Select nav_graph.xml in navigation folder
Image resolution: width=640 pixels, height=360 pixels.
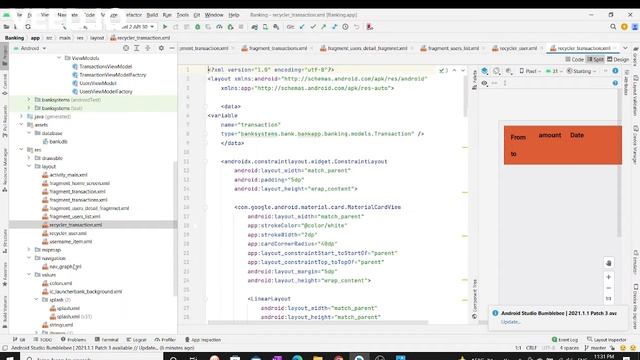pyautogui.click(x=62, y=267)
